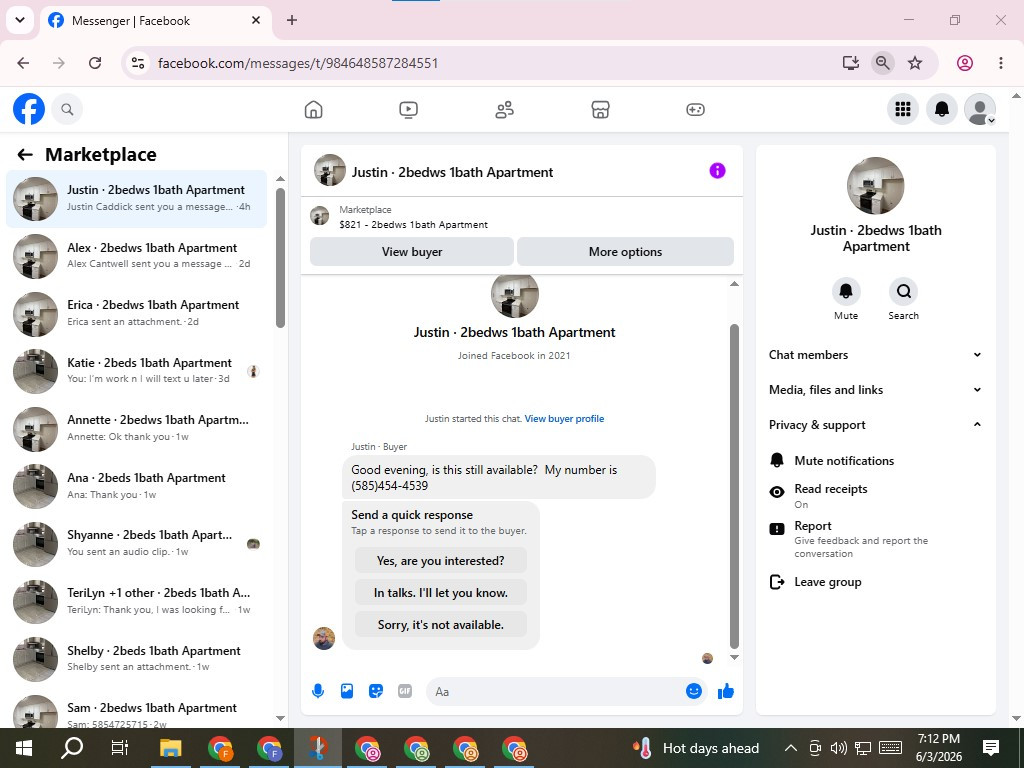Click the Report exclamation icon
The width and height of the screenshot is (1024, 768).
(776, 529)
